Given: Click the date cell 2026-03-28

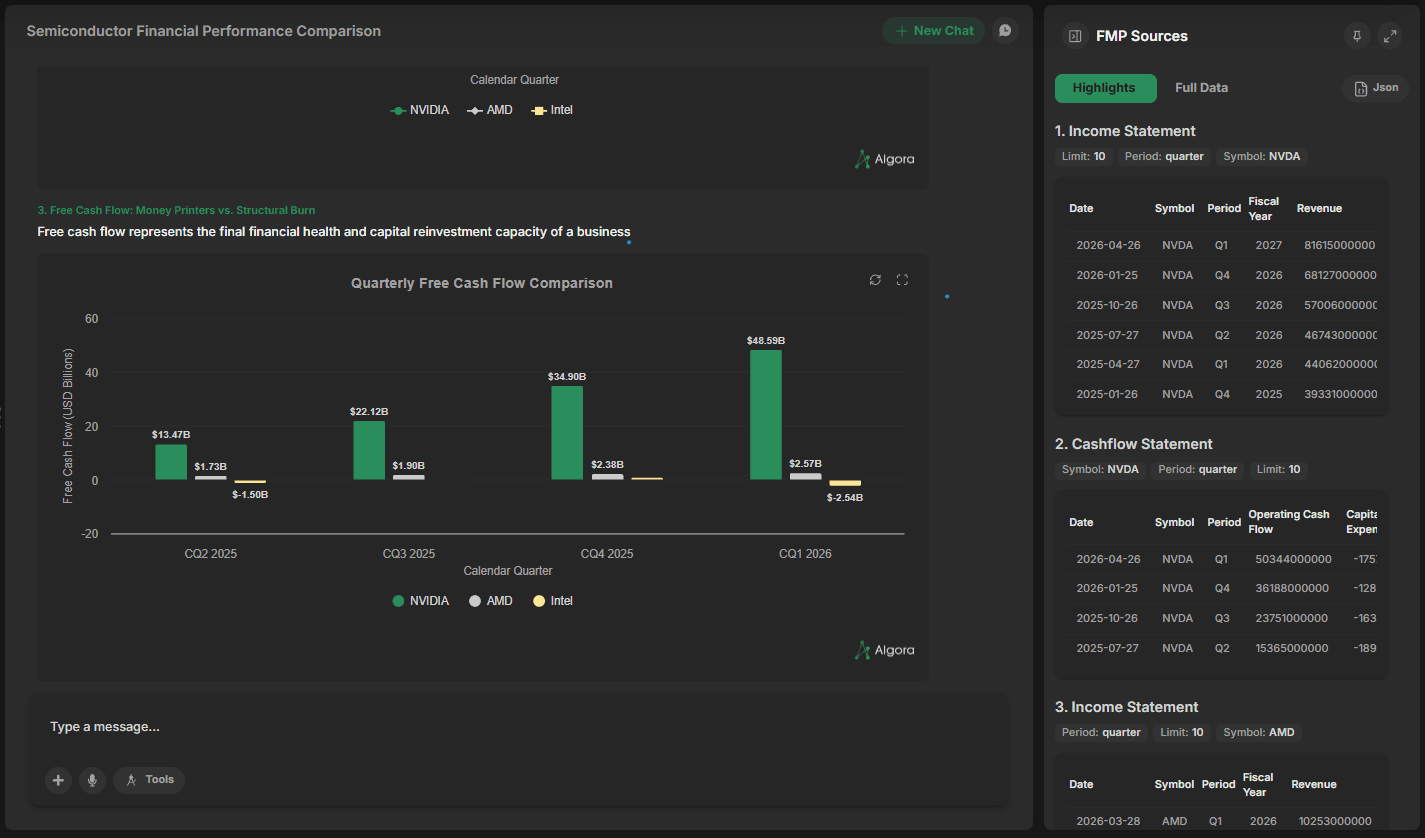Looking at the screenshot, I should [1107, 821].
